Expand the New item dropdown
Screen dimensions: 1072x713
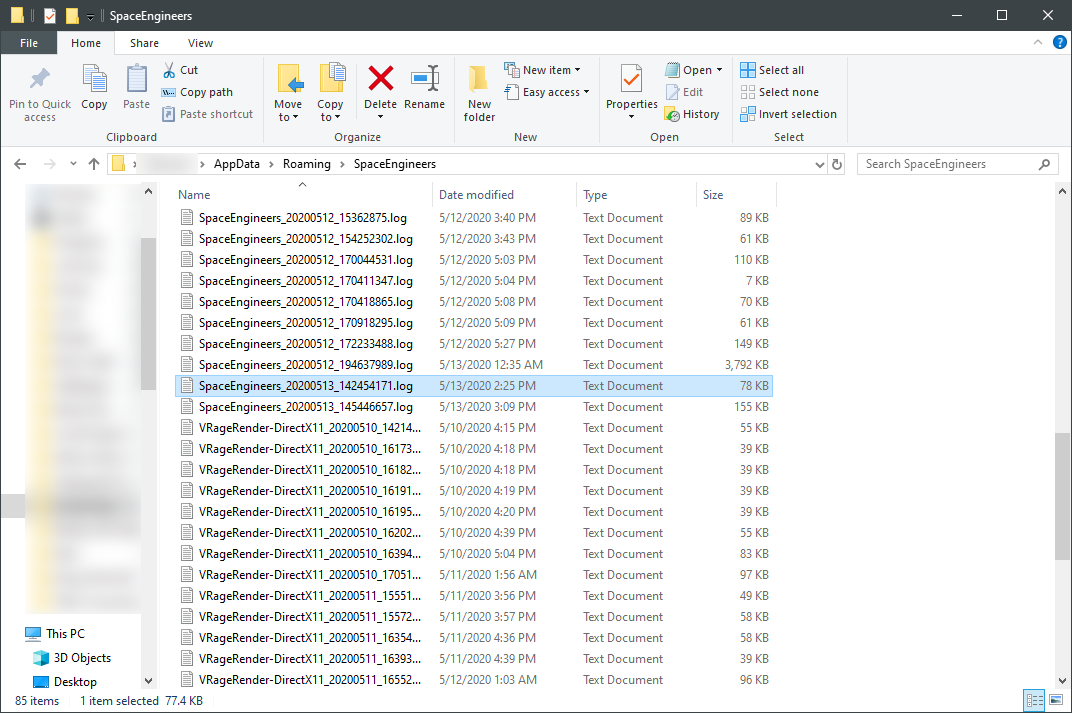(543, 70)
